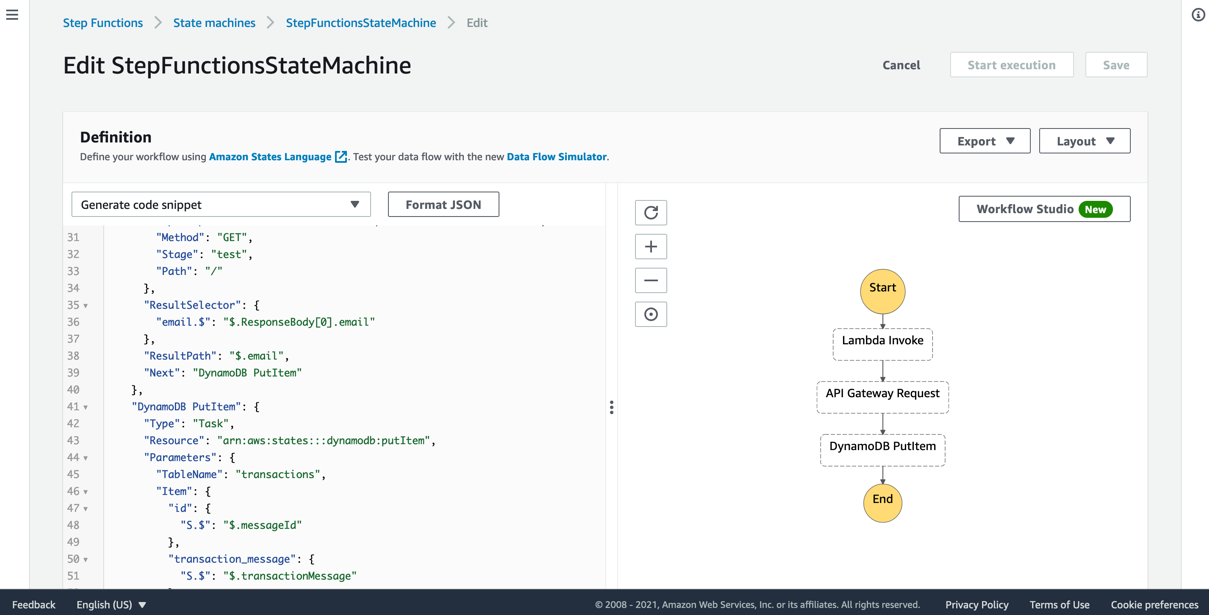Click line number 39 in the gutter
The height and width of the screenshot is (615, 1209).
click(x=73, y=373)
